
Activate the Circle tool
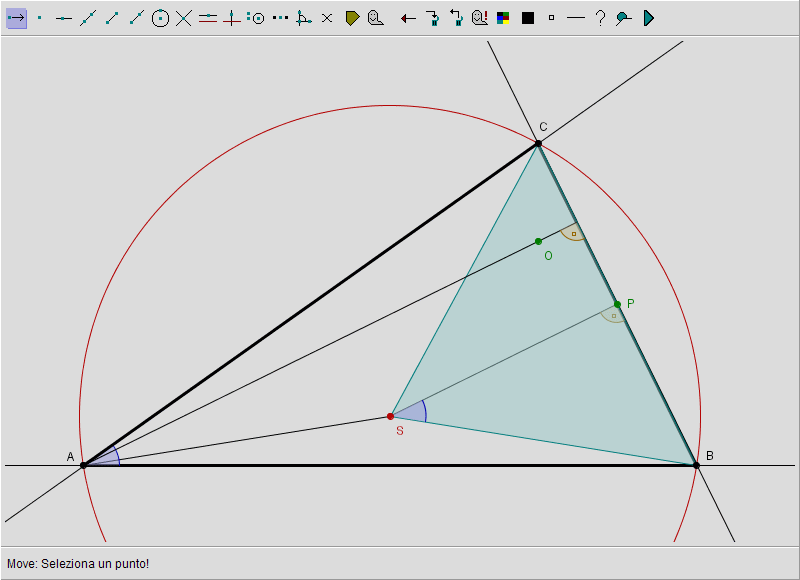[160, 18]
